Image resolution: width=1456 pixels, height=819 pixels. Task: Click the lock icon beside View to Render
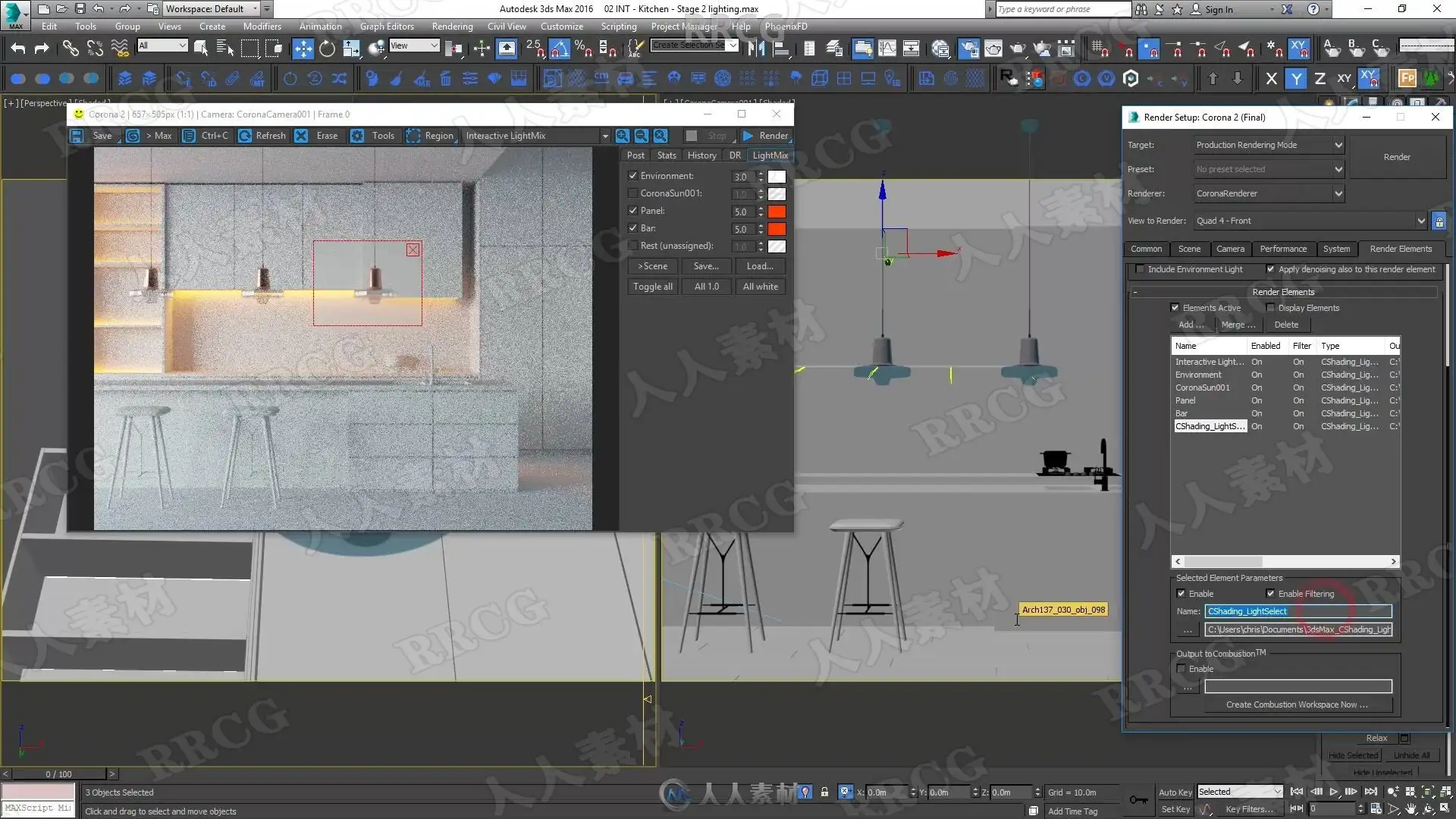pos(1439,221)
